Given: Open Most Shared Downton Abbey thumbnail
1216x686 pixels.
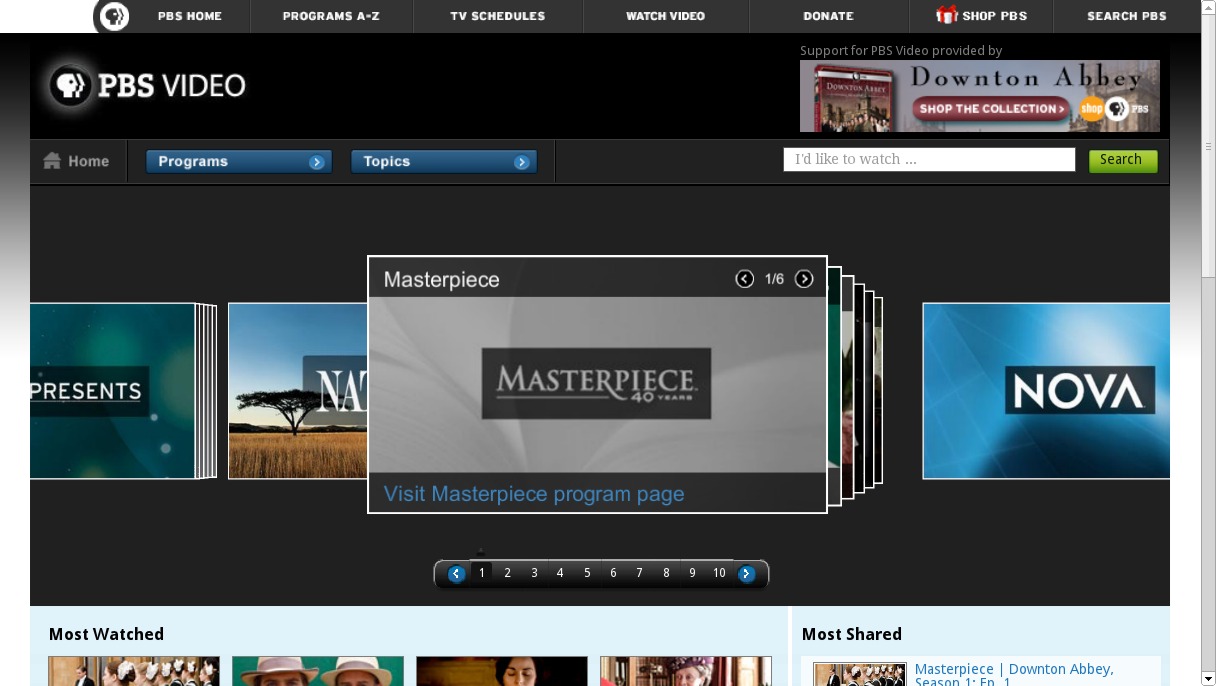Looking at the screenshot, I should (x=859, y=674).
